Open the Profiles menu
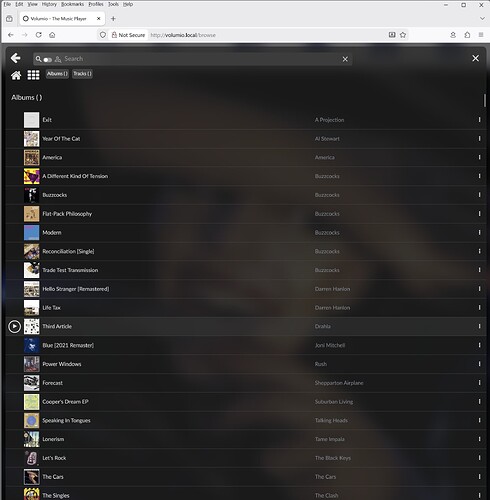The width and height of the screenshot is (490, 500). click(96, 4)
